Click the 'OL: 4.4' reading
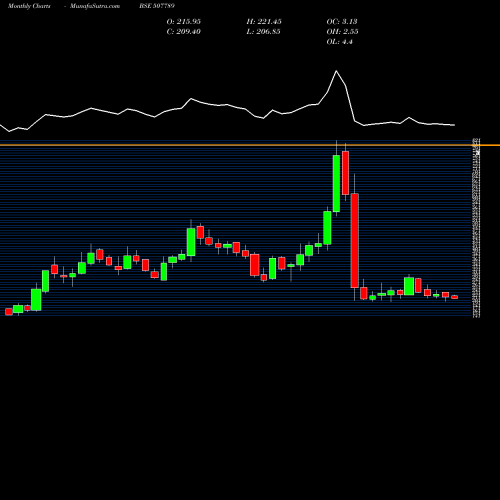Screen dimensions: 500x500 pyautogui.click(x=340, y=42)
